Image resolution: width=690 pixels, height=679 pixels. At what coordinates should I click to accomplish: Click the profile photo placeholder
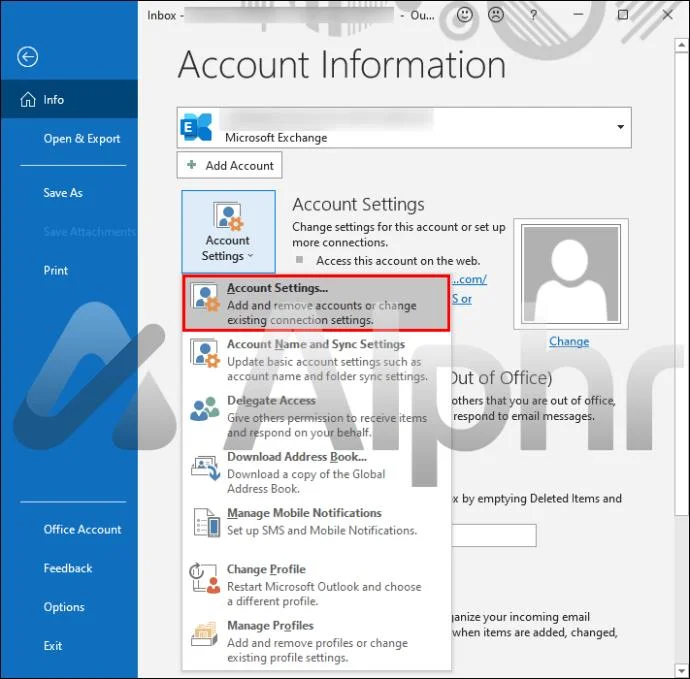(571, 274)
